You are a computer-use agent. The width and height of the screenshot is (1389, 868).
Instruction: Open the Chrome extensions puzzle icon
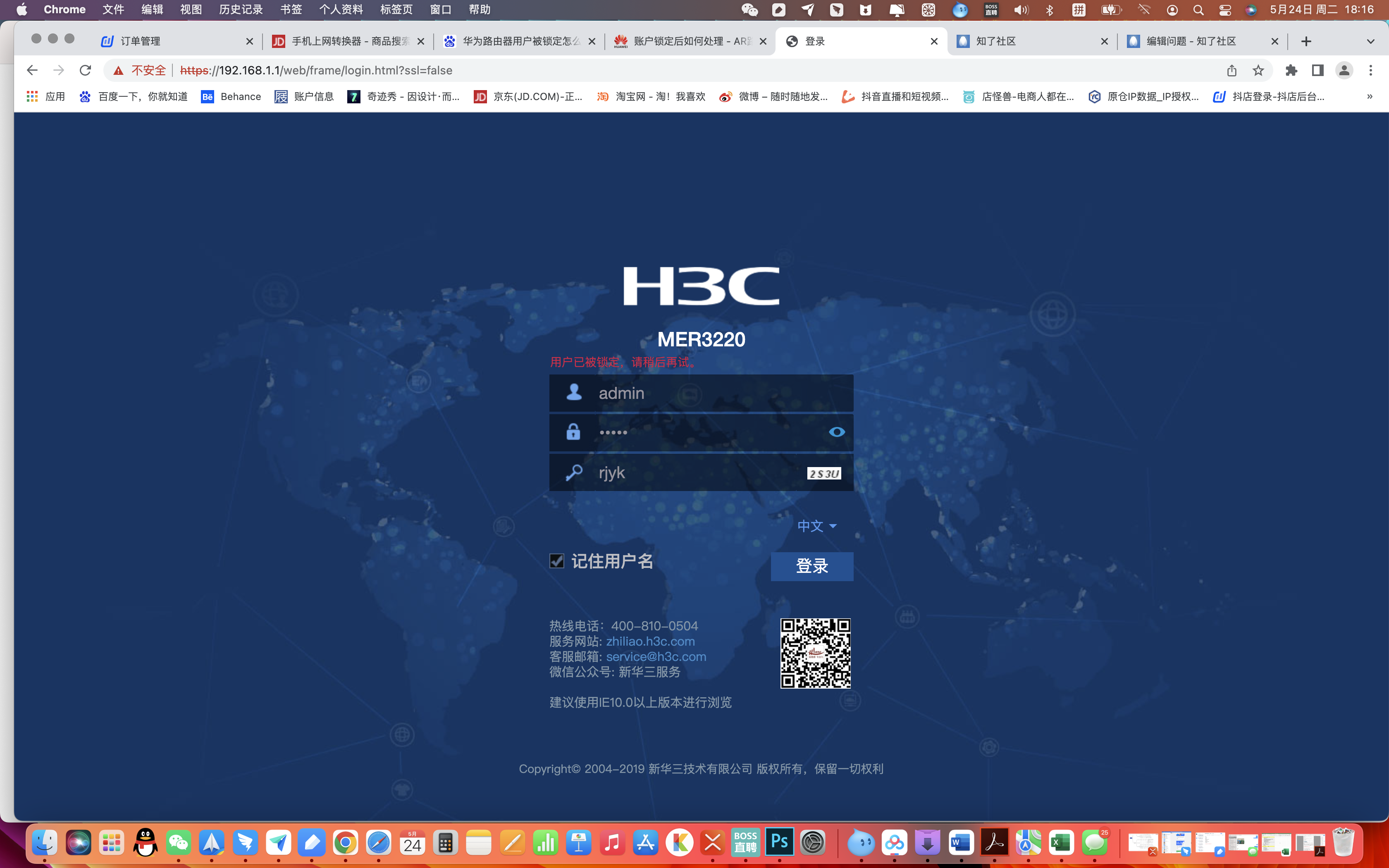tap(1291, 70)
